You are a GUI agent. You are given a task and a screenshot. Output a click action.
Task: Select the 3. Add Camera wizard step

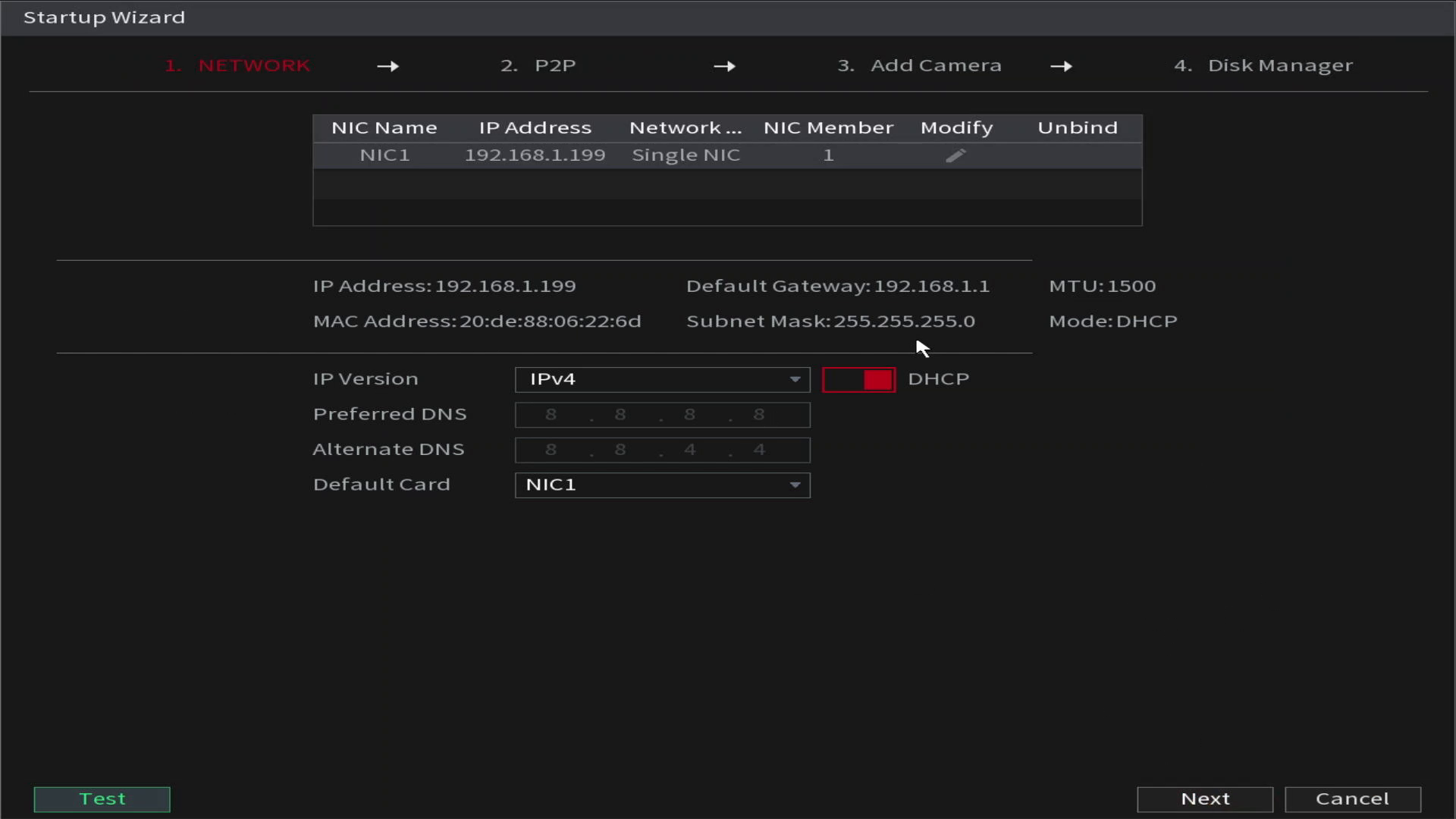tap(919, 66)
